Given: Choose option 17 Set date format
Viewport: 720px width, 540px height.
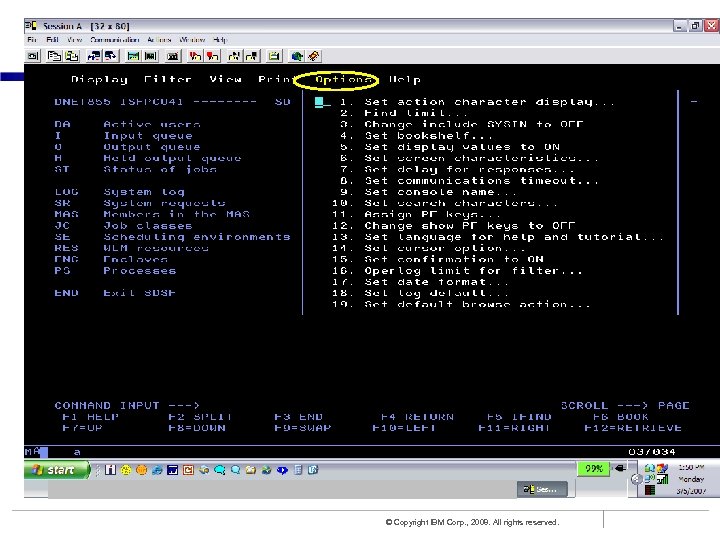Looking at the screenshot, I should click(x=421, y=282).
